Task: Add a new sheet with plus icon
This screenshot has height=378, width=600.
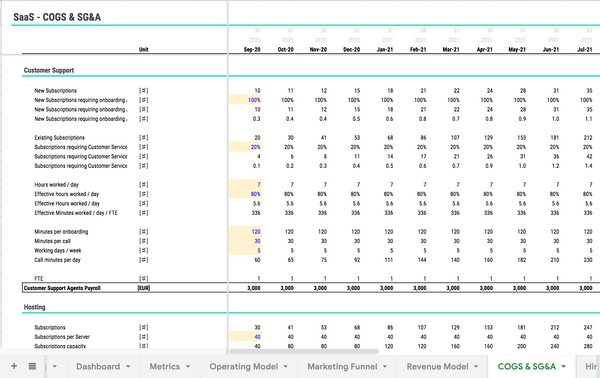Action: (14, 366)
